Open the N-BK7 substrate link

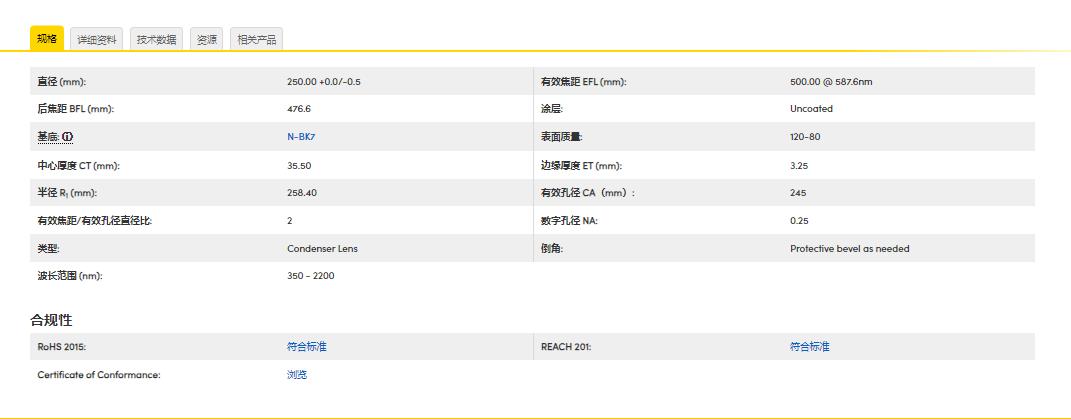click(301, 137)
